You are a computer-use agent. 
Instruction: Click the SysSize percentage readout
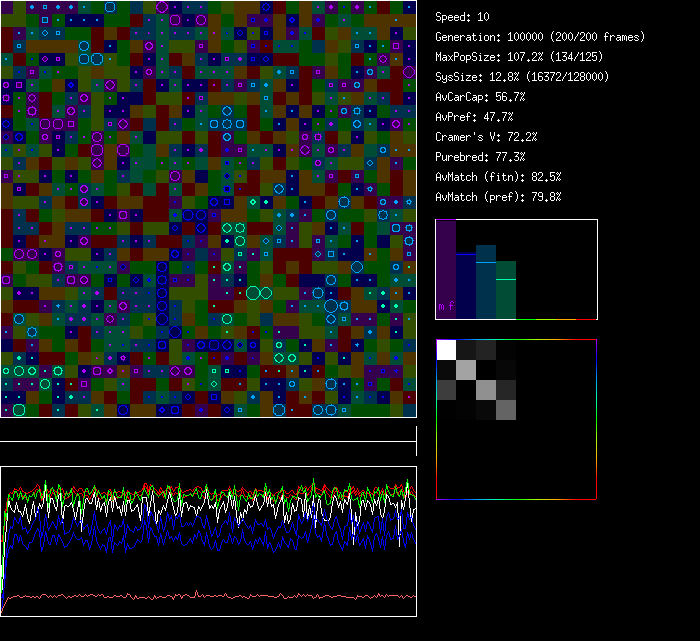pos(521,77)
